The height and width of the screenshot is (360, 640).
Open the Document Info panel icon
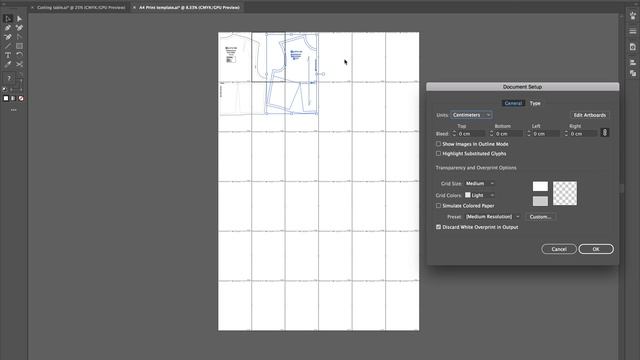(633, 47)
